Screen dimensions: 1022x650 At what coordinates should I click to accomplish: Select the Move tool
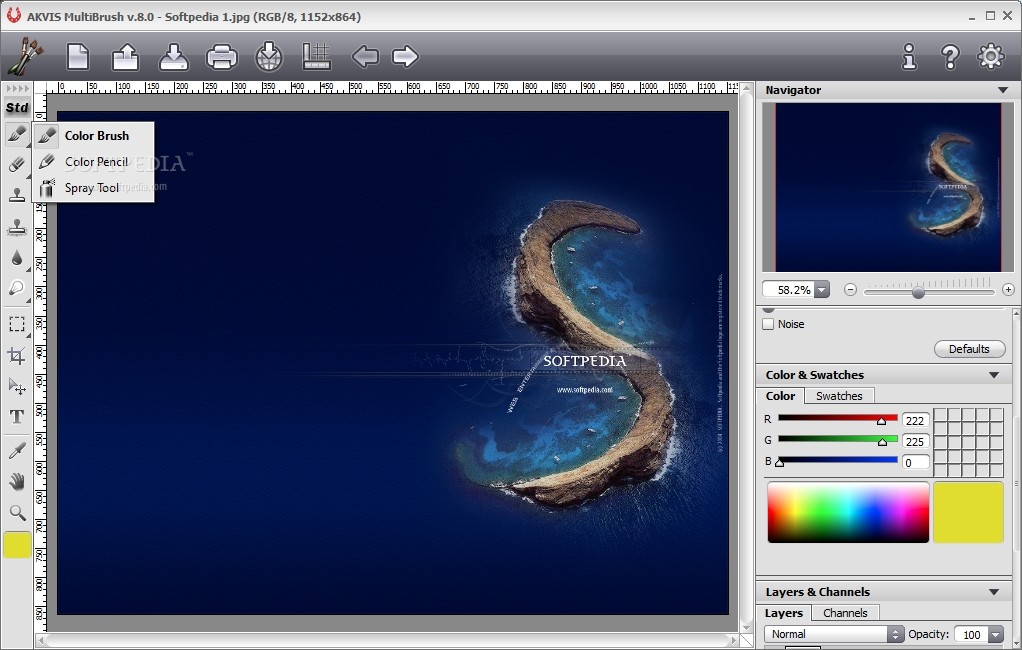click(17, 386)
